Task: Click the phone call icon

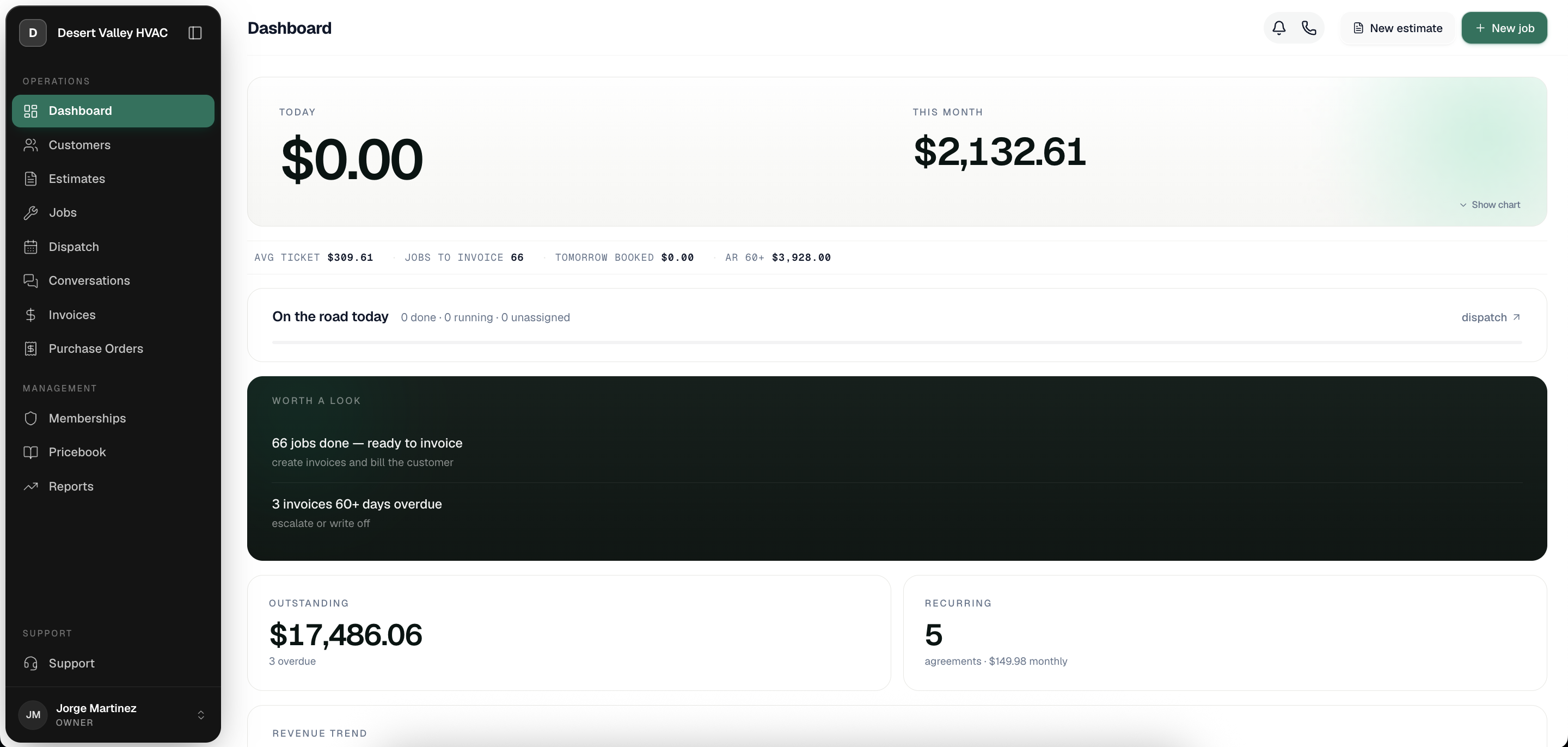Action: click(1309, 28)
